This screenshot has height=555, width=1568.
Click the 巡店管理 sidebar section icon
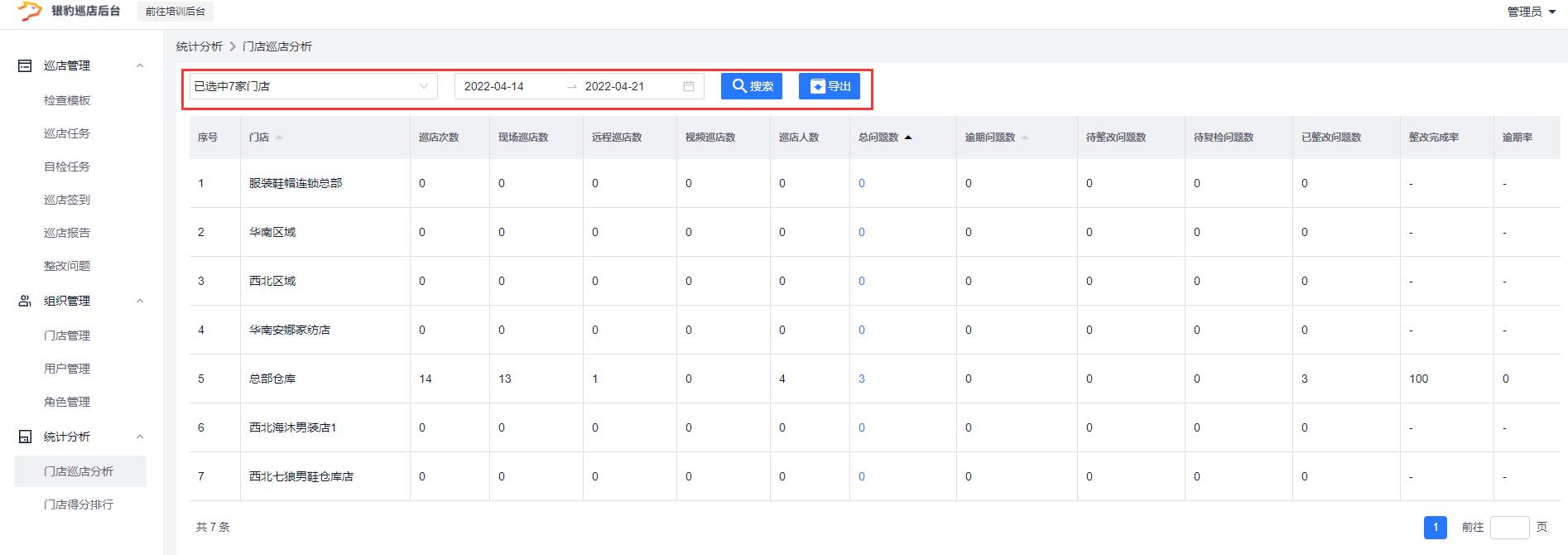click(25, 65)
